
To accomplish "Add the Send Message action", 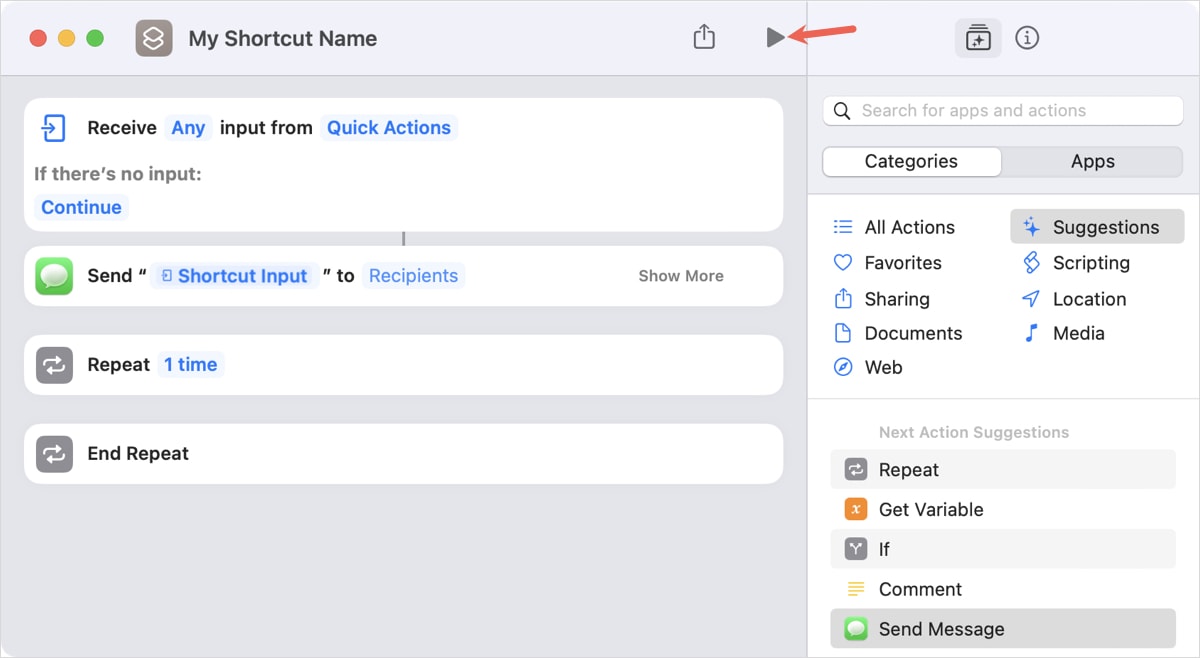I will click(x=940, y=629).
